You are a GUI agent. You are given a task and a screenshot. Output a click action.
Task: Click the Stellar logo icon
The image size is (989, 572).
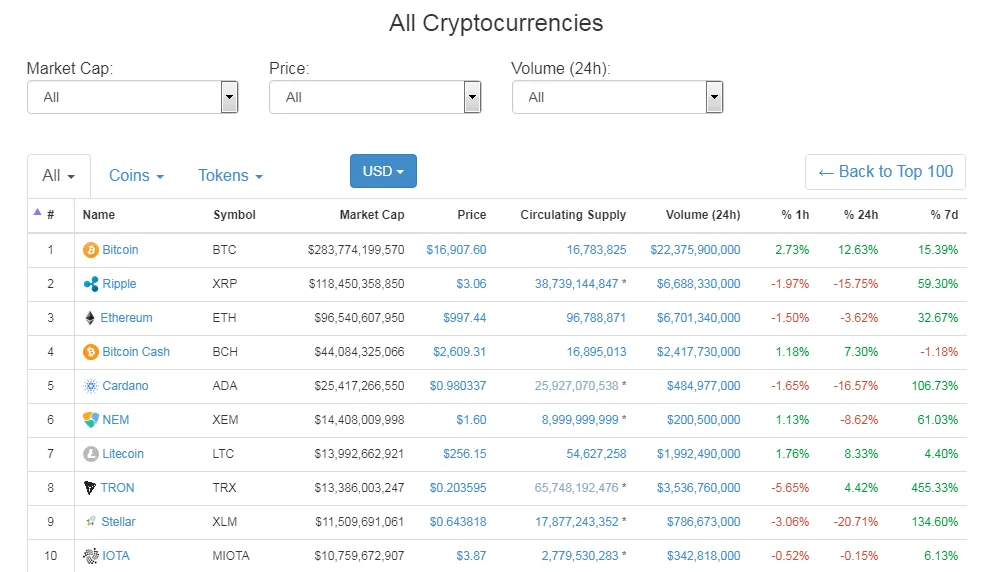tap(90, 522)
